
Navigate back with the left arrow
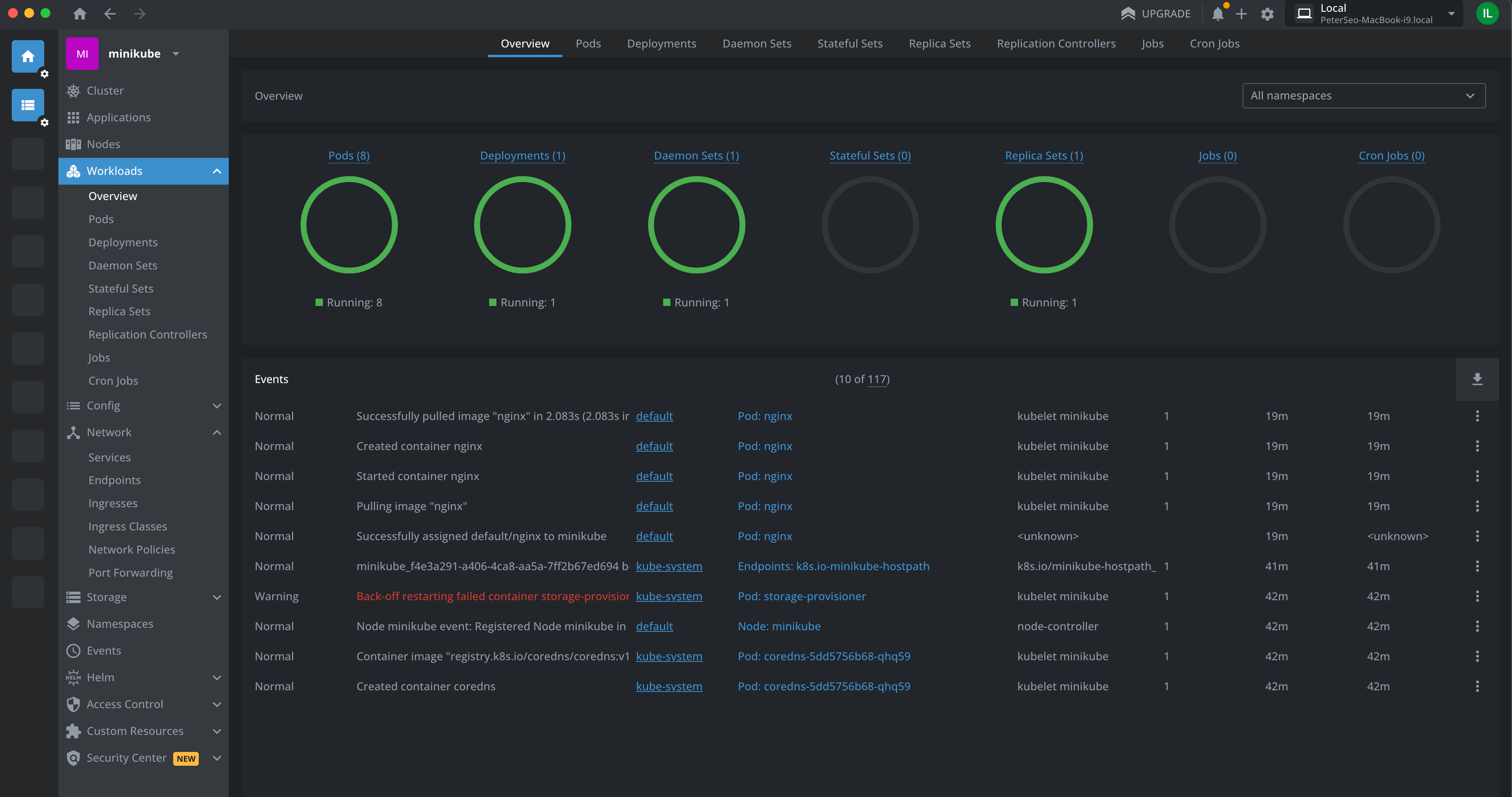[x=110, y=13]
